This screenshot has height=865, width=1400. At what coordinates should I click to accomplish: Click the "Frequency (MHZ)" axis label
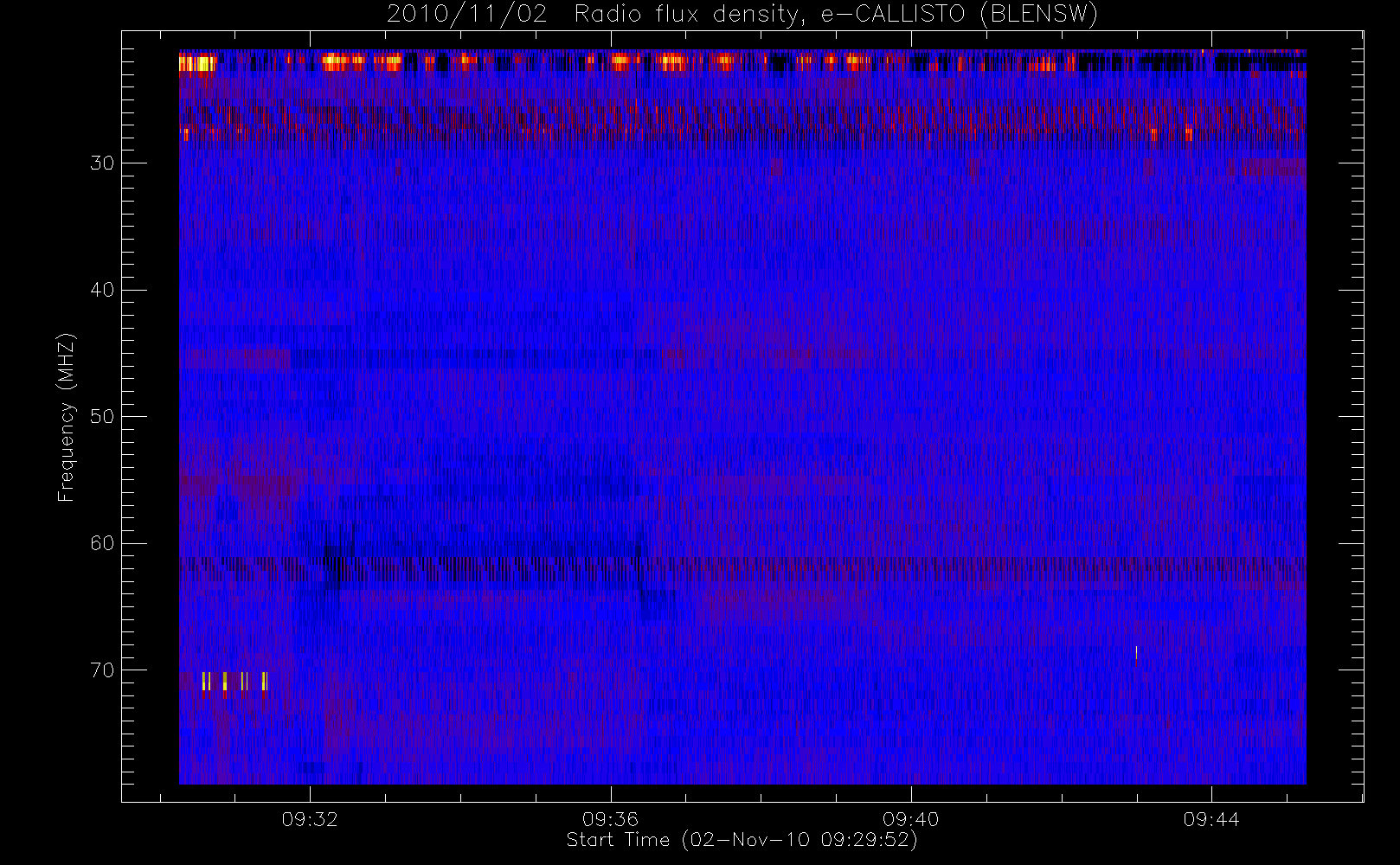coord(66,417)
